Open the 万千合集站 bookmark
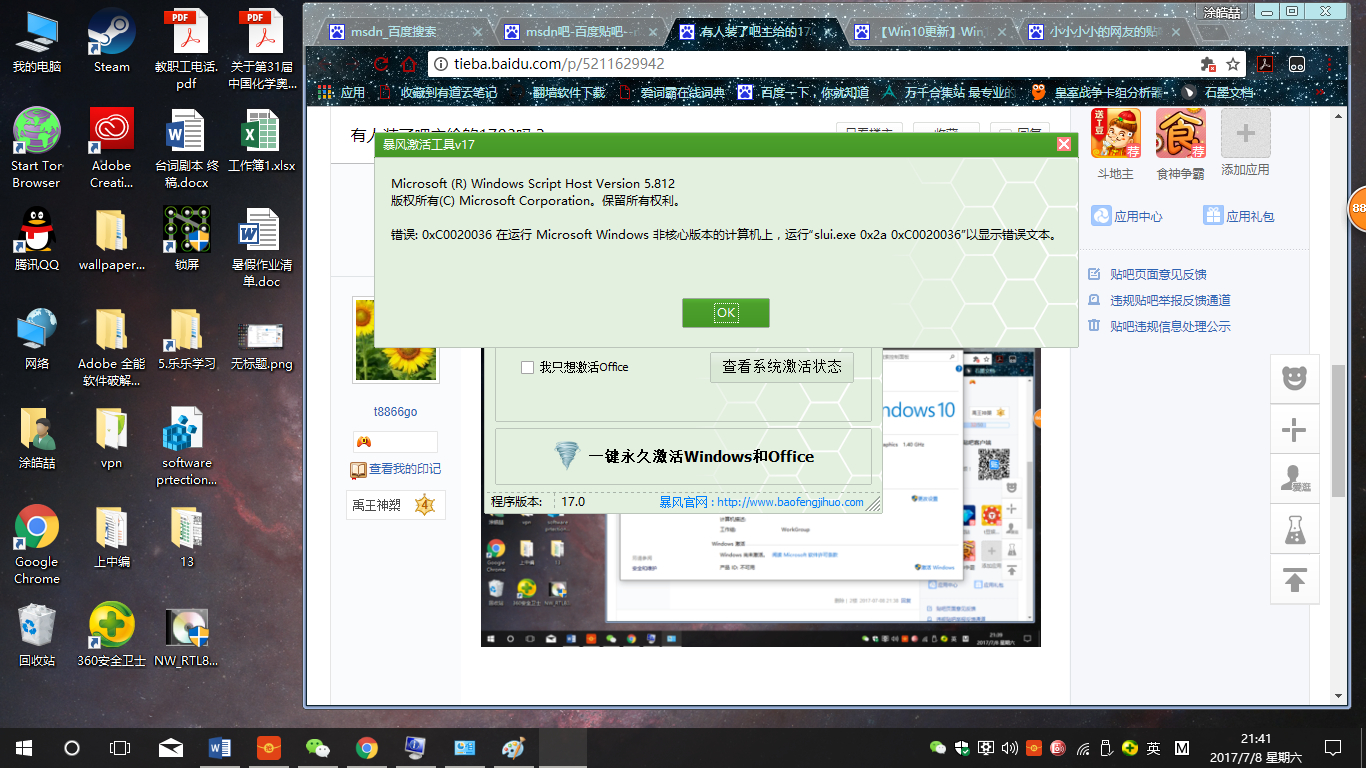1366x768 pixels. point(951,92)
